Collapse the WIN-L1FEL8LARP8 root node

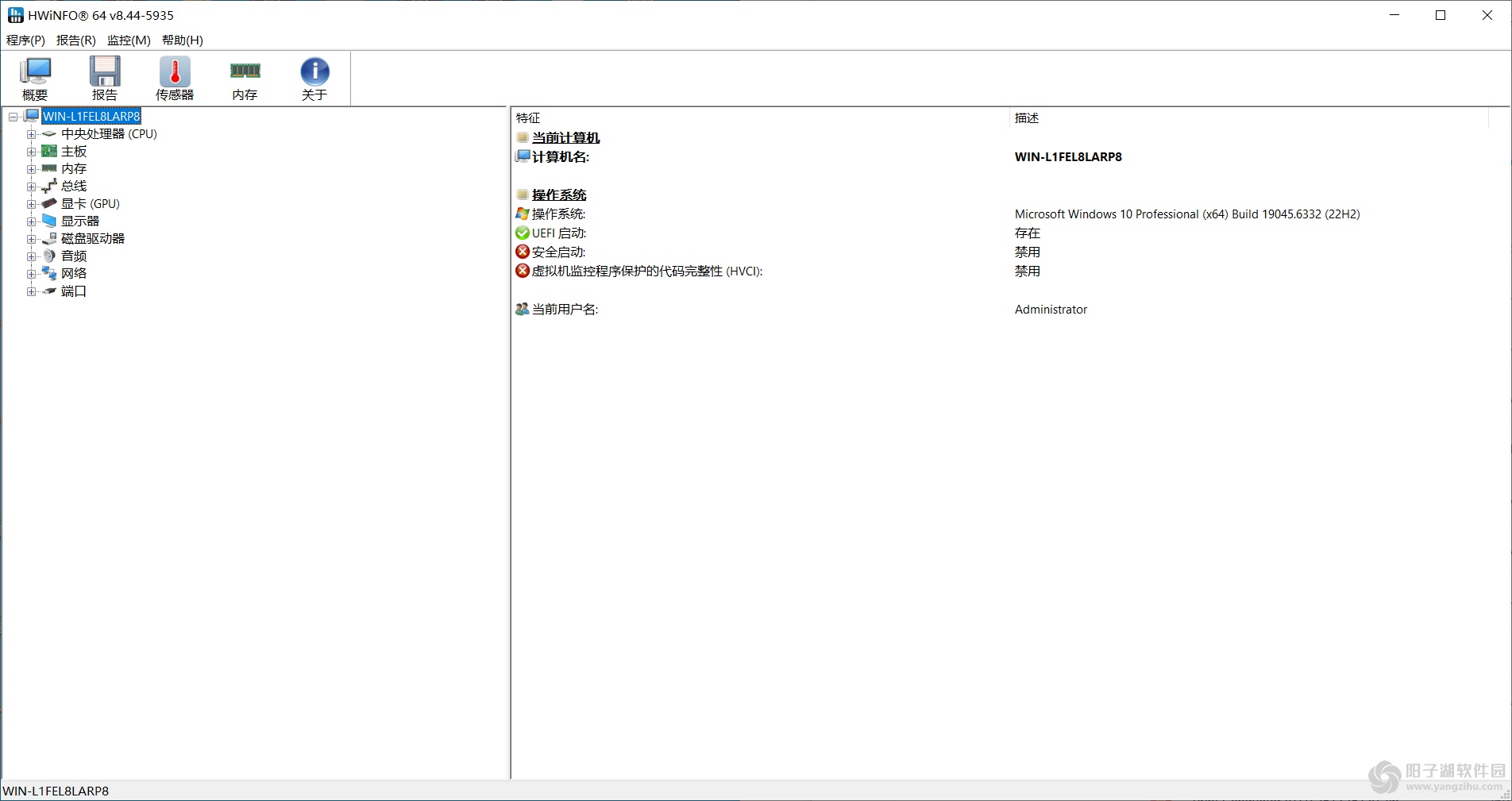coord(13,116)
